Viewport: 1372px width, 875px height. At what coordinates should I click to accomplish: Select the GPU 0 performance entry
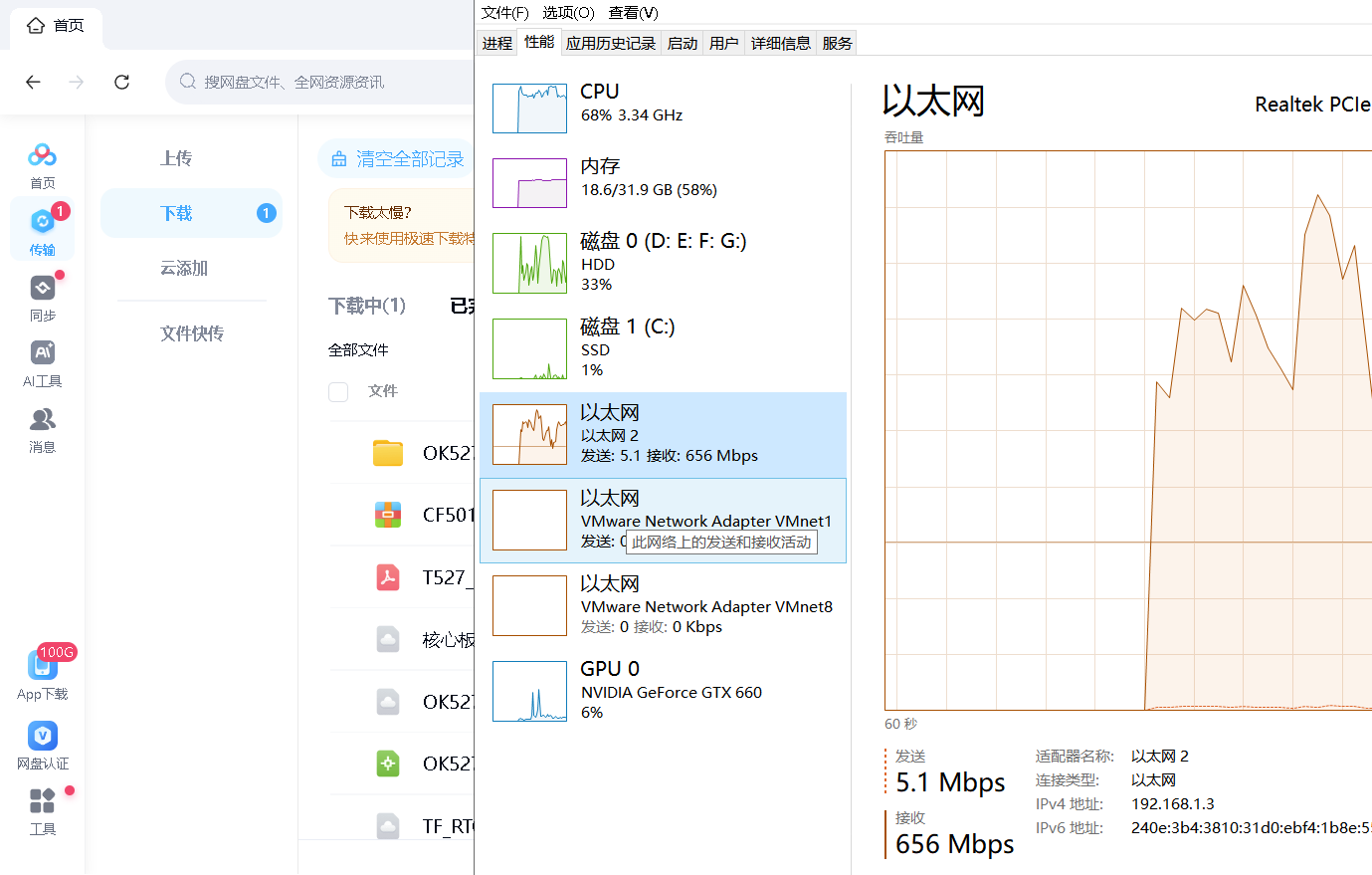[x=663, y=691]
